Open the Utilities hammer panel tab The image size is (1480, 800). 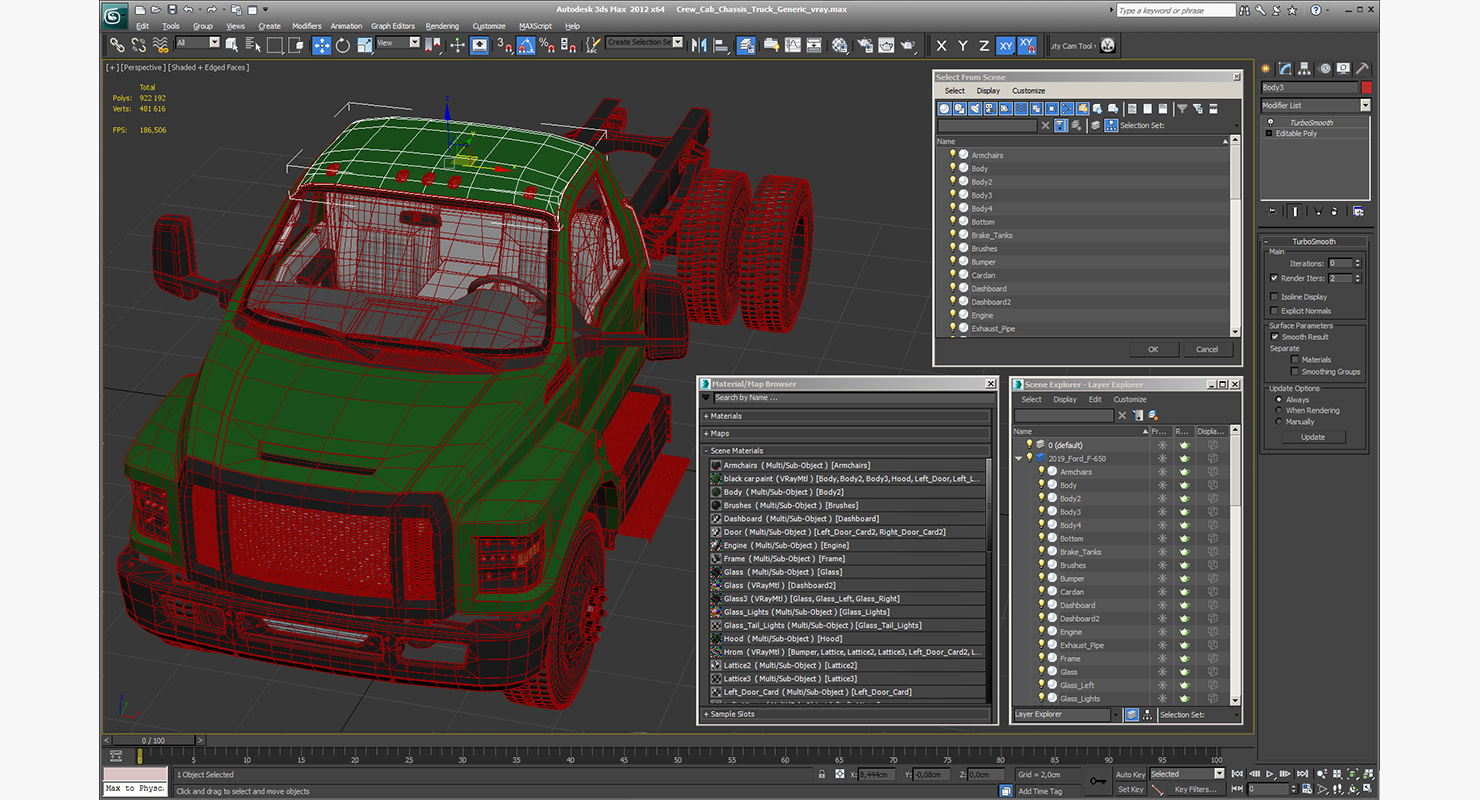[x=1362, y=69]
